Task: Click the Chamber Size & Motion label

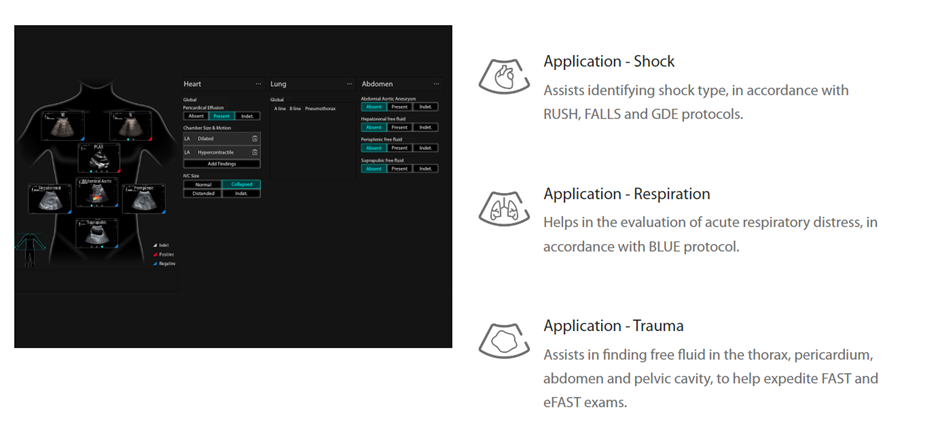Action: [x=207, y=128]
